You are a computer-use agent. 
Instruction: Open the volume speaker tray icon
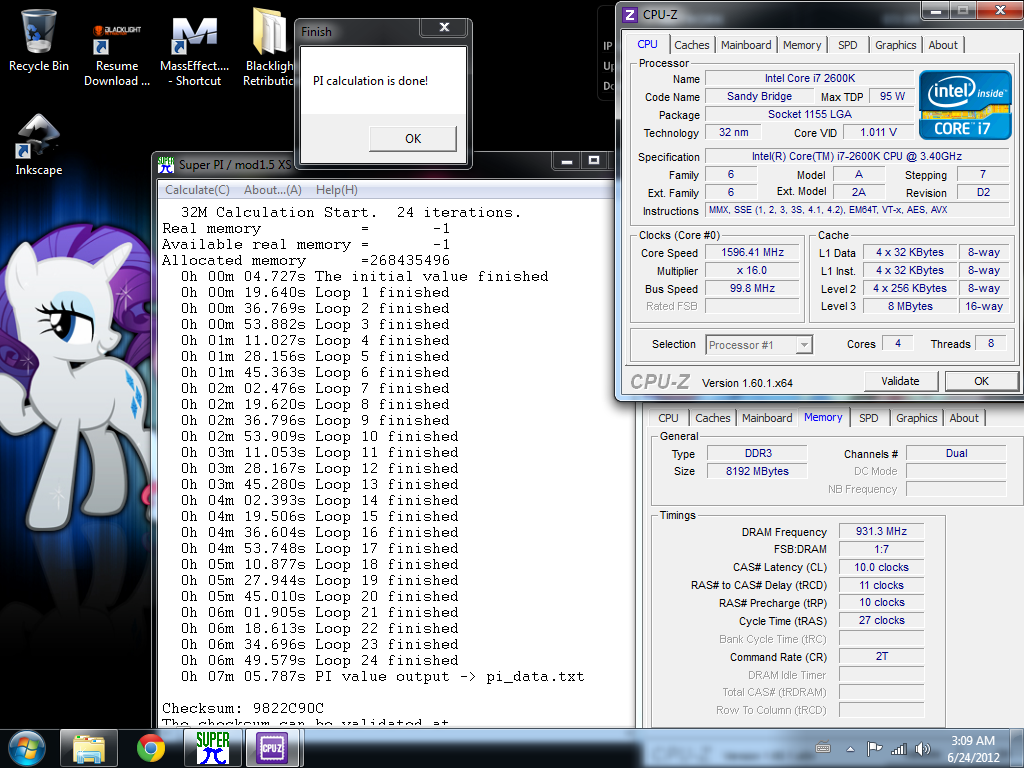[923, 748]
